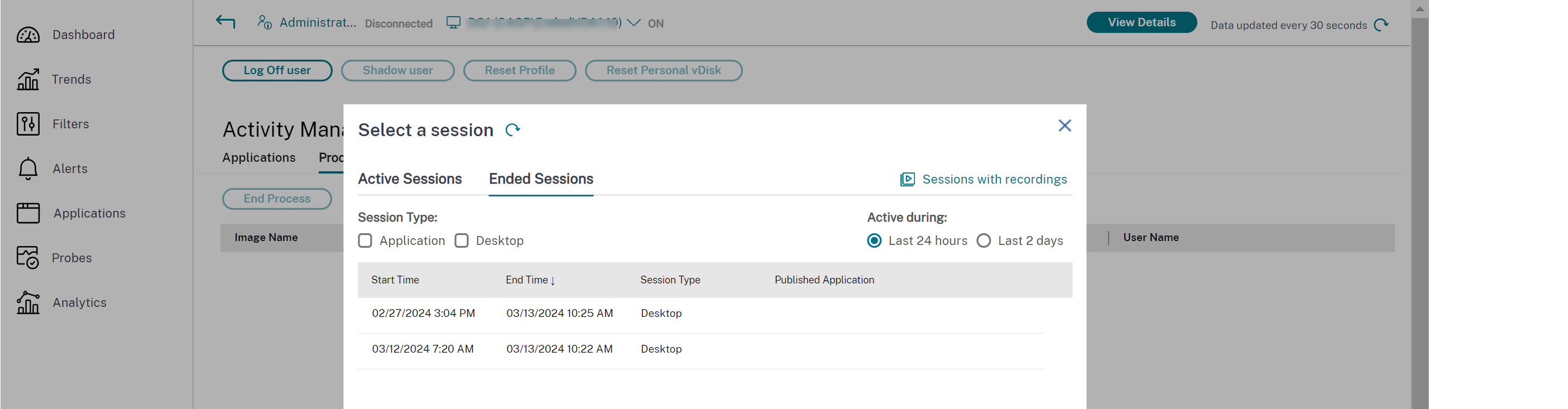Viewport: 1568px width, 409px height.
Task: Select session ending 03/13/2024 10:25 AM
Action: 559,314
